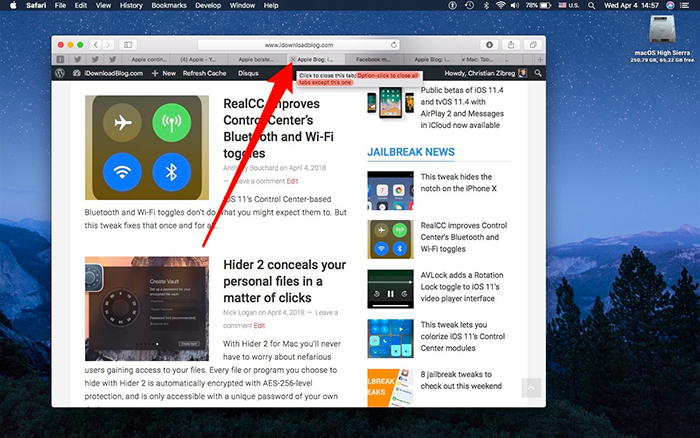
Task: Open the battery status at 78%
Action: pyautogui.click(x=538, y=5)
